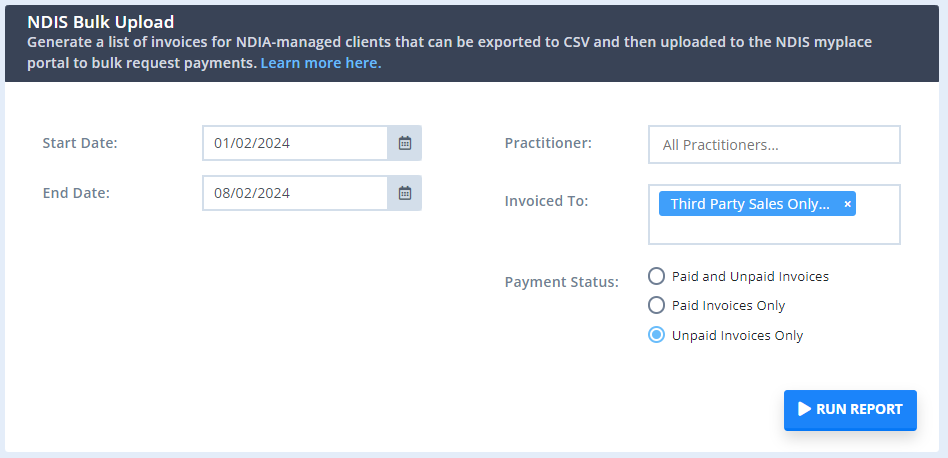Click the Third Party Sales Only chip
The height and width of the screenshot is (458, 948).
(749, 204)
